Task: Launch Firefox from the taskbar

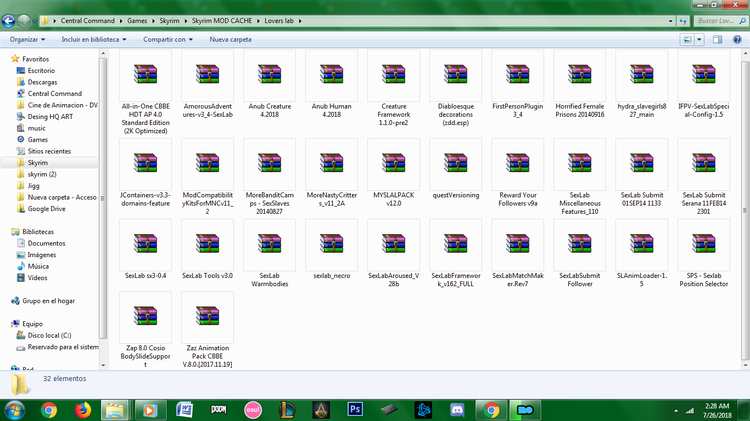Action: [x=83, y=410]
